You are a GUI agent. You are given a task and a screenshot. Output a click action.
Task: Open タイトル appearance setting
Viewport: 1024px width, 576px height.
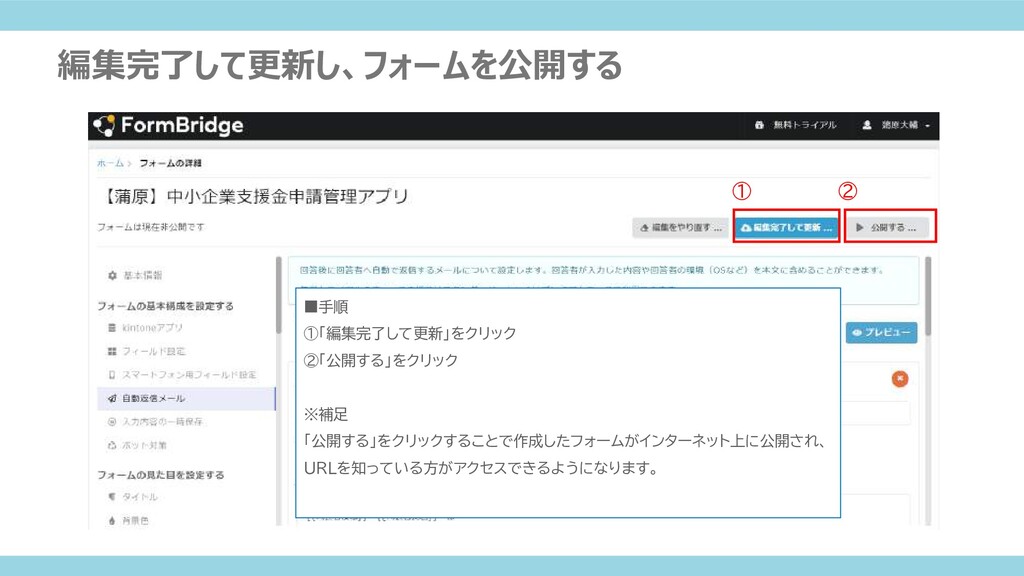click(x=140, y=497)
